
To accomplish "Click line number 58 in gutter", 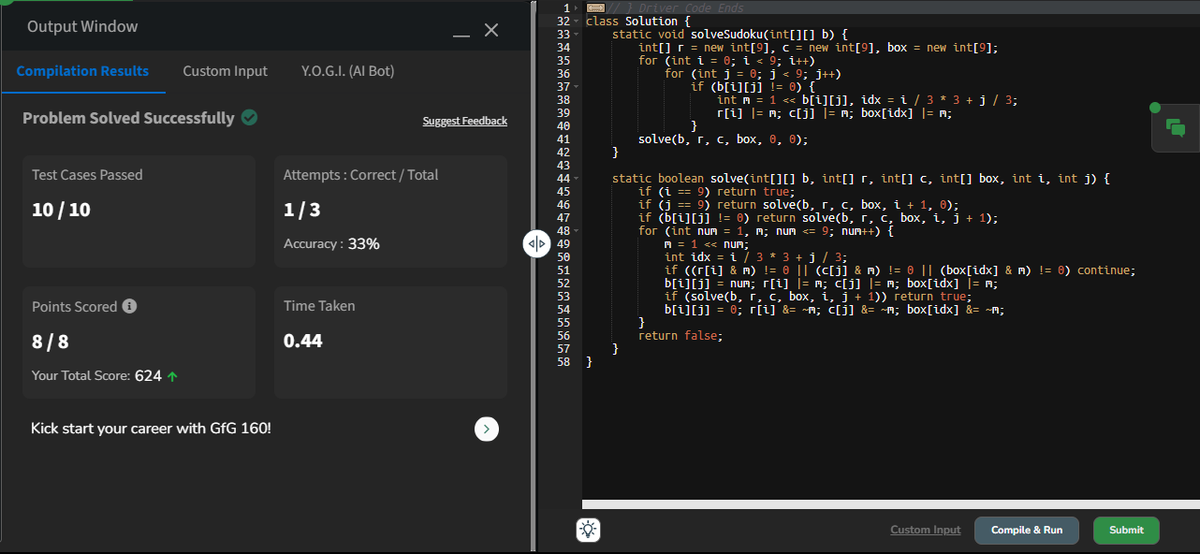I will point(562,362).
